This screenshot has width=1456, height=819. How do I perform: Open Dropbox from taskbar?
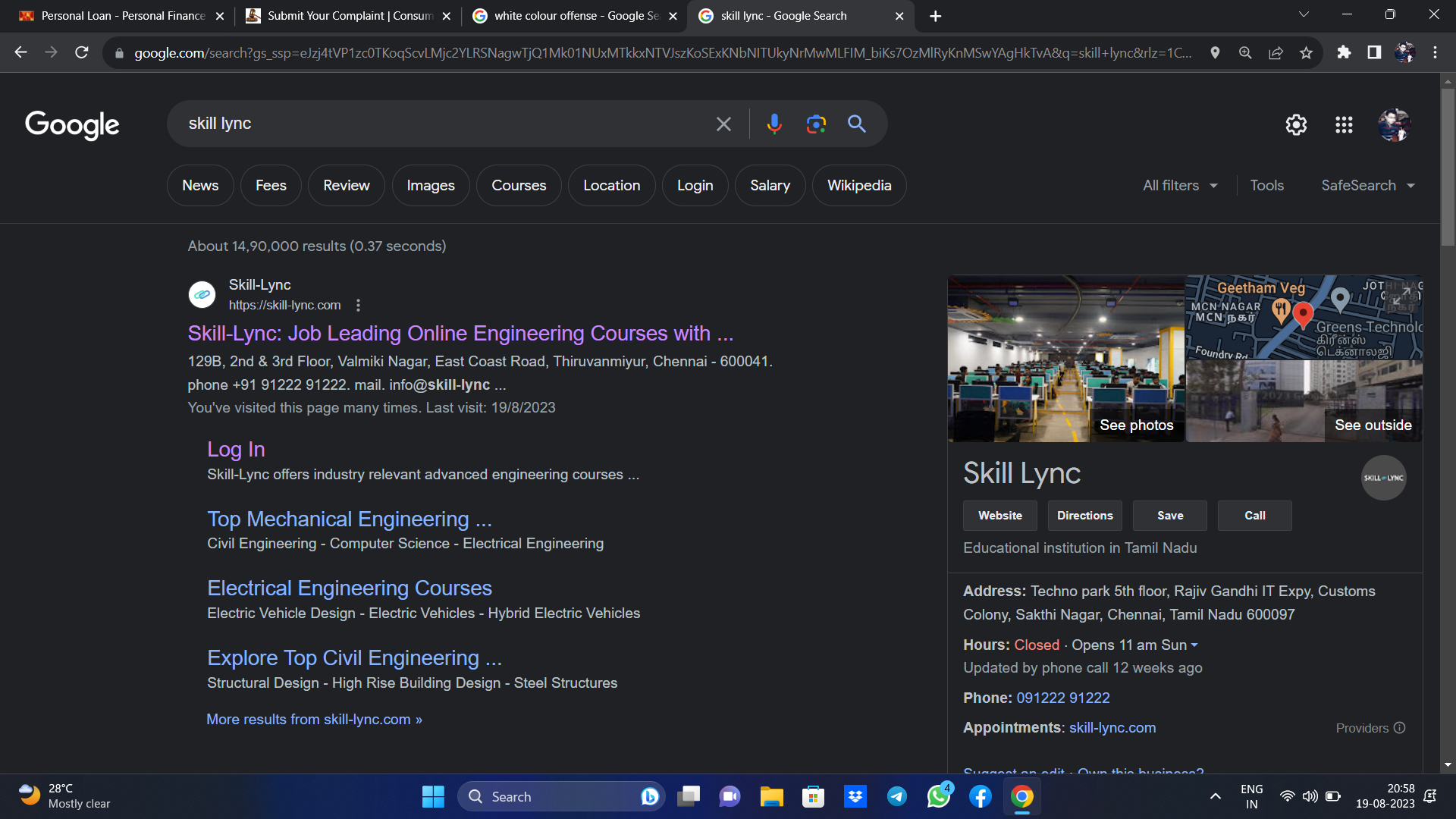pos(855,796)
